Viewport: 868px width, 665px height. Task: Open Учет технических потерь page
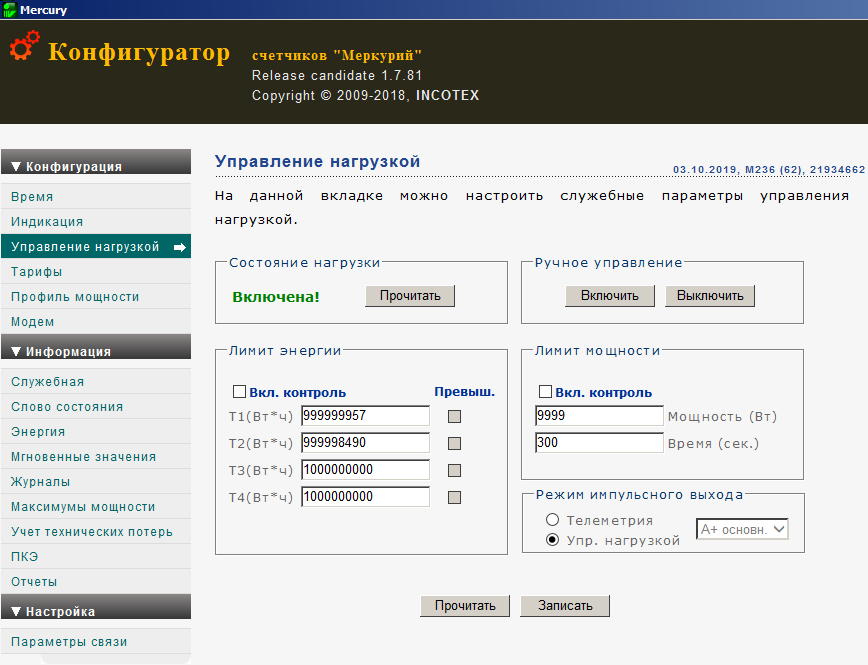pyautogui.click(x=96, y=532)
